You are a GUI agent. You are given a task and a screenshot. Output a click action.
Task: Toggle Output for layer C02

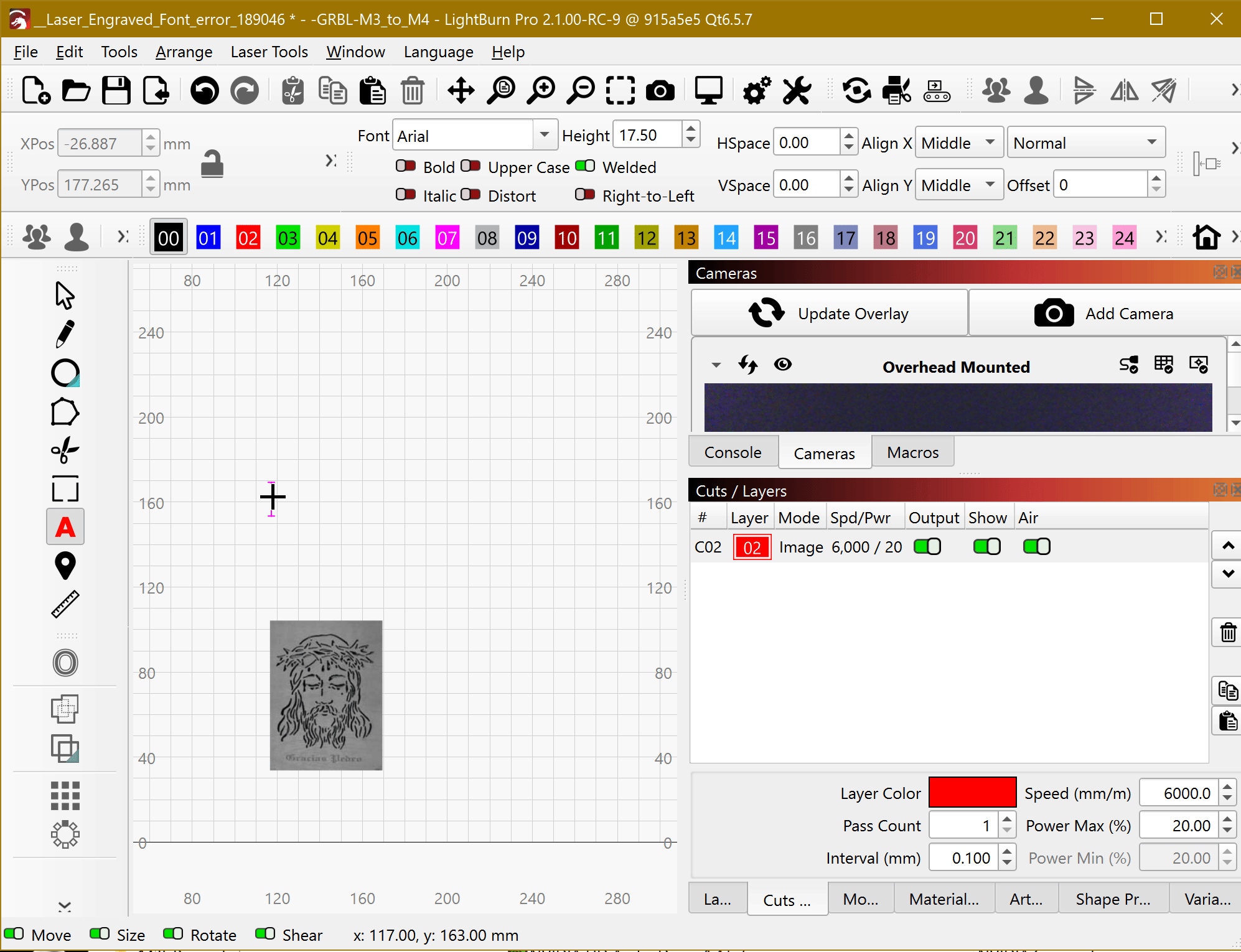[x=927, y=547]
